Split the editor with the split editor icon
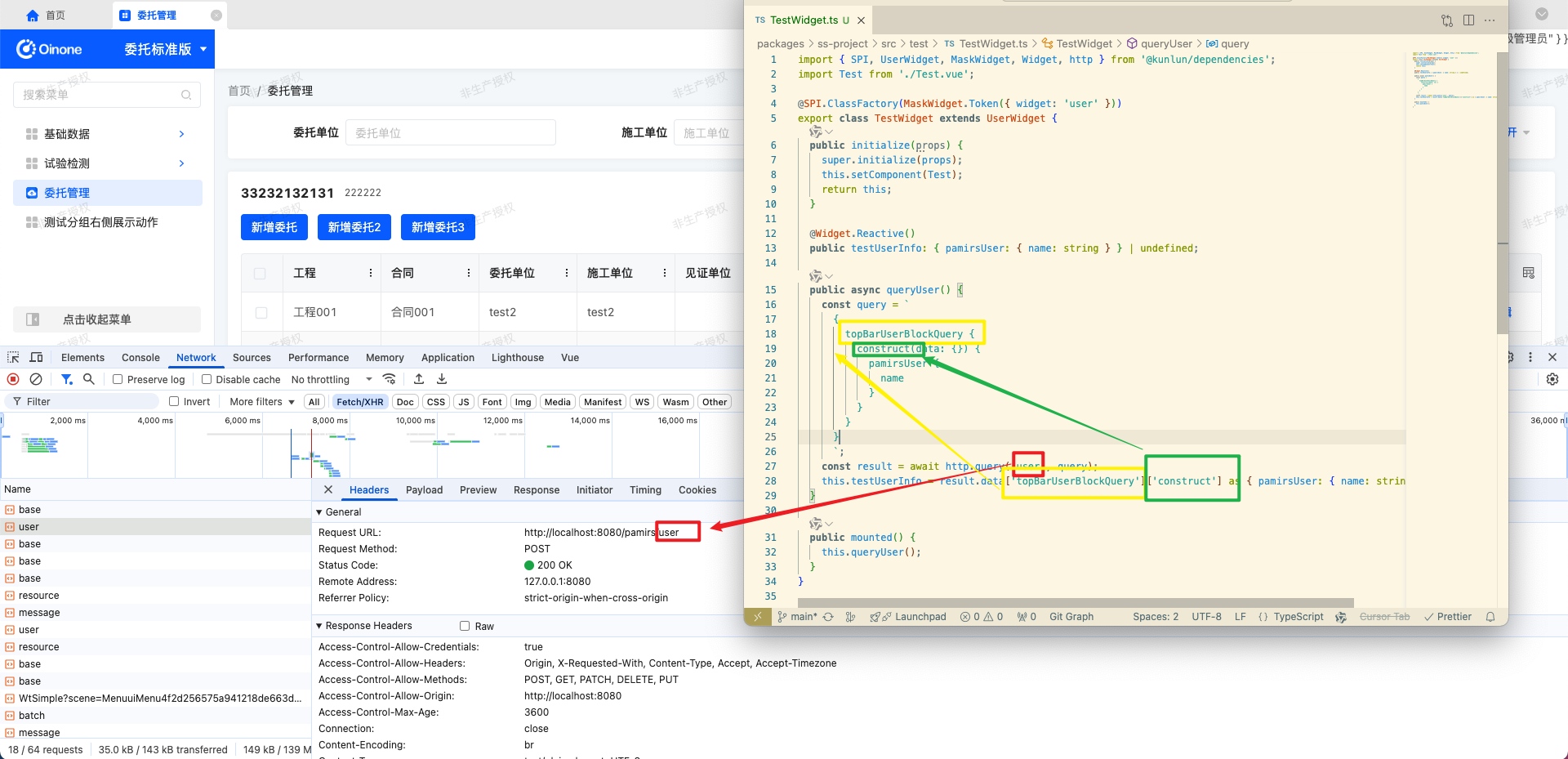This screenshot has width=1568, height=759. (1468, 20)
